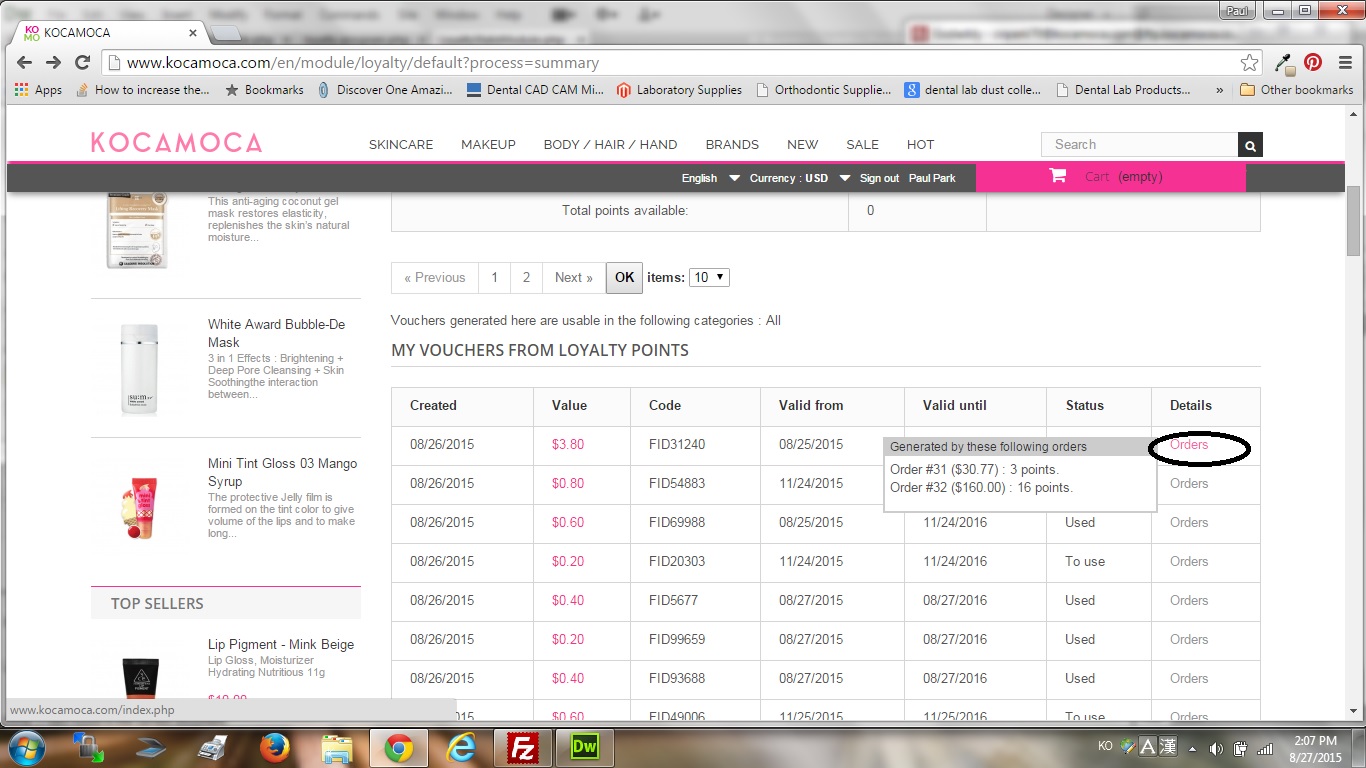
Task: Open the English language dropdown
Action: coord(711,178)
